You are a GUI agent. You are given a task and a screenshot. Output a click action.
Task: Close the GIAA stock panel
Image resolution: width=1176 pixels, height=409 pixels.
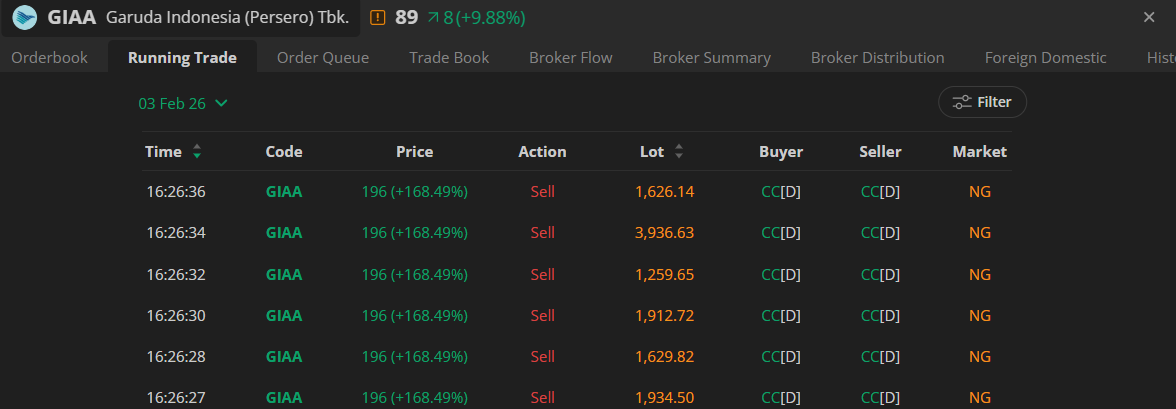click(1149, 17)
